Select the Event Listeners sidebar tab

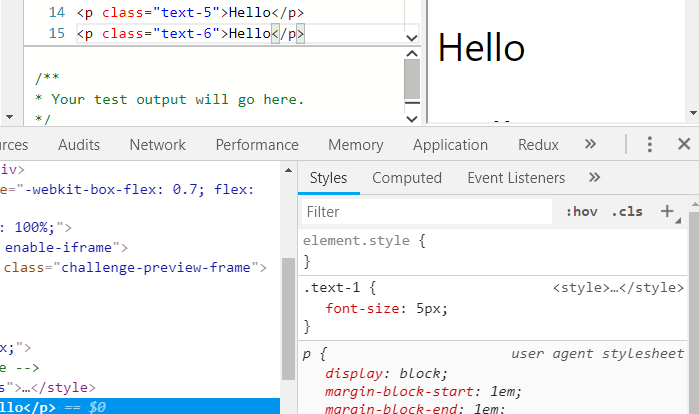click(516, 178)
